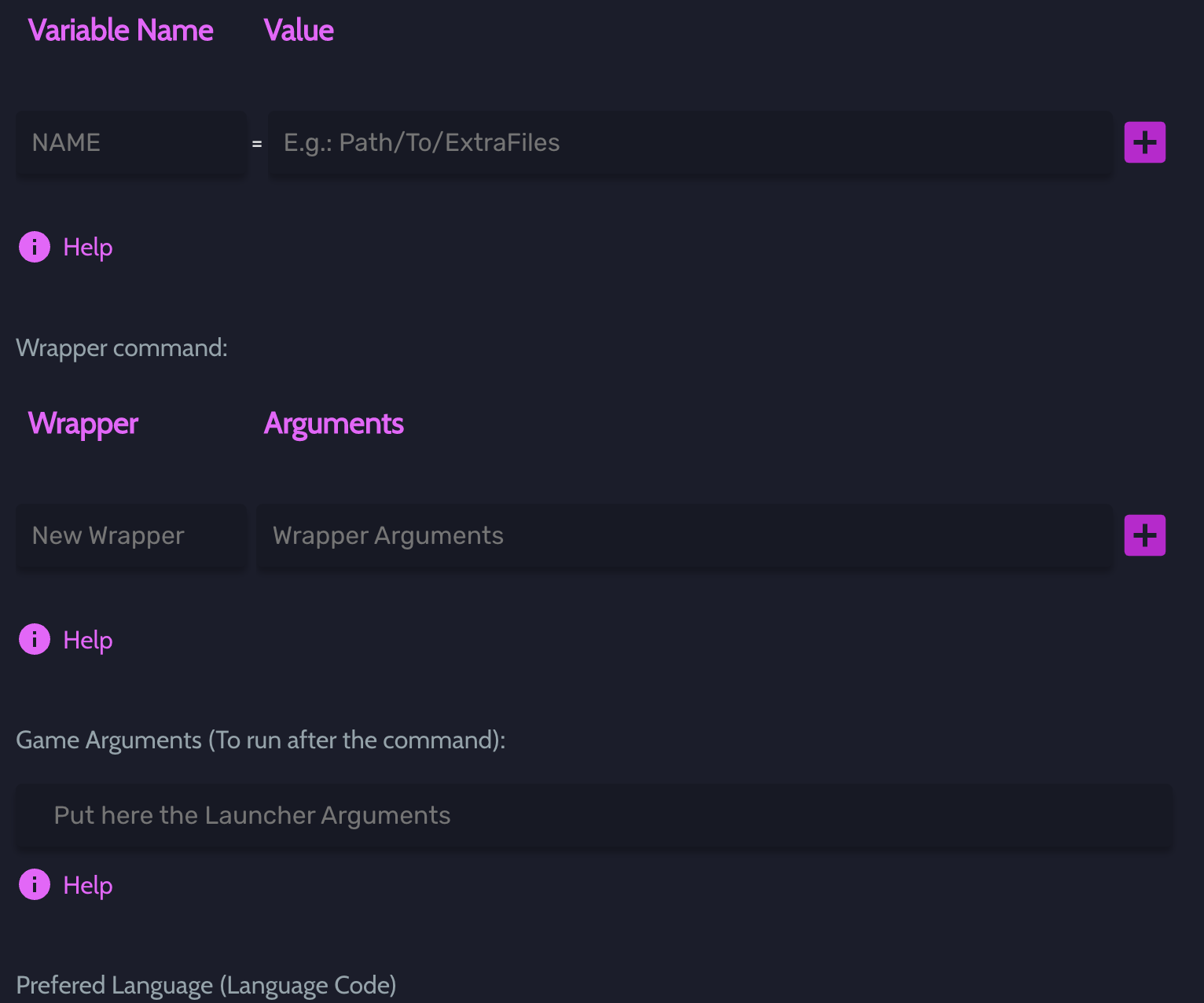Screen dimensions: 1204x1003
Task: Open Help text under Game Arguments field
Action: pyautogui.click(x=88, y=885)
